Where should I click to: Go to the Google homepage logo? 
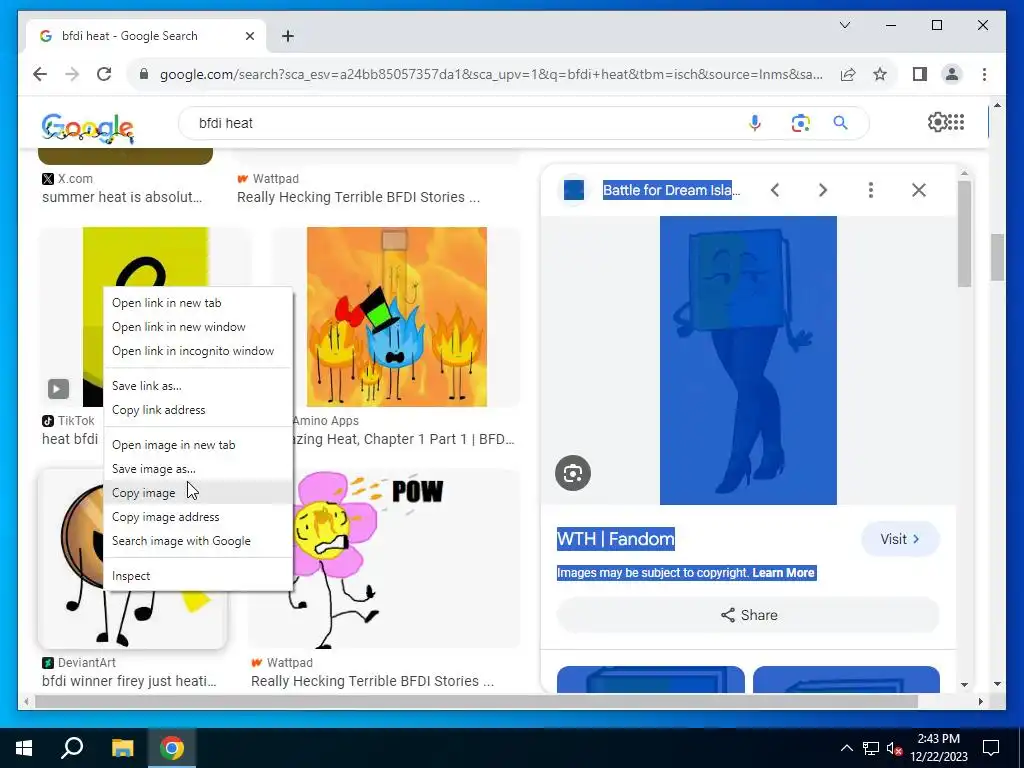pos(88,127)
